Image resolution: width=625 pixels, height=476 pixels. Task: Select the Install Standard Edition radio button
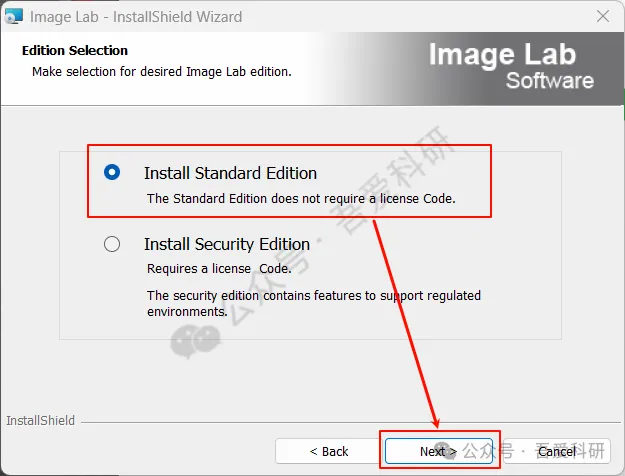click(x=112, y=173)
